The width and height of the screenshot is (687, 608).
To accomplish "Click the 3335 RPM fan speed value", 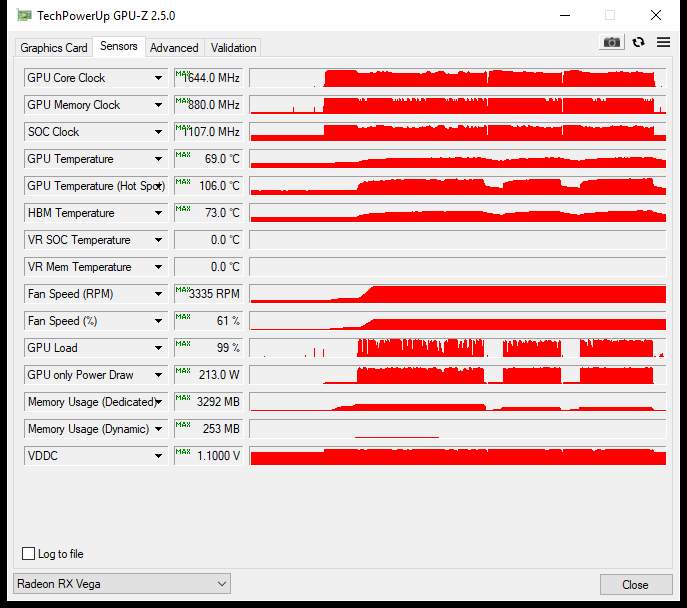I will pyautogui.click(x=209, y=294).
